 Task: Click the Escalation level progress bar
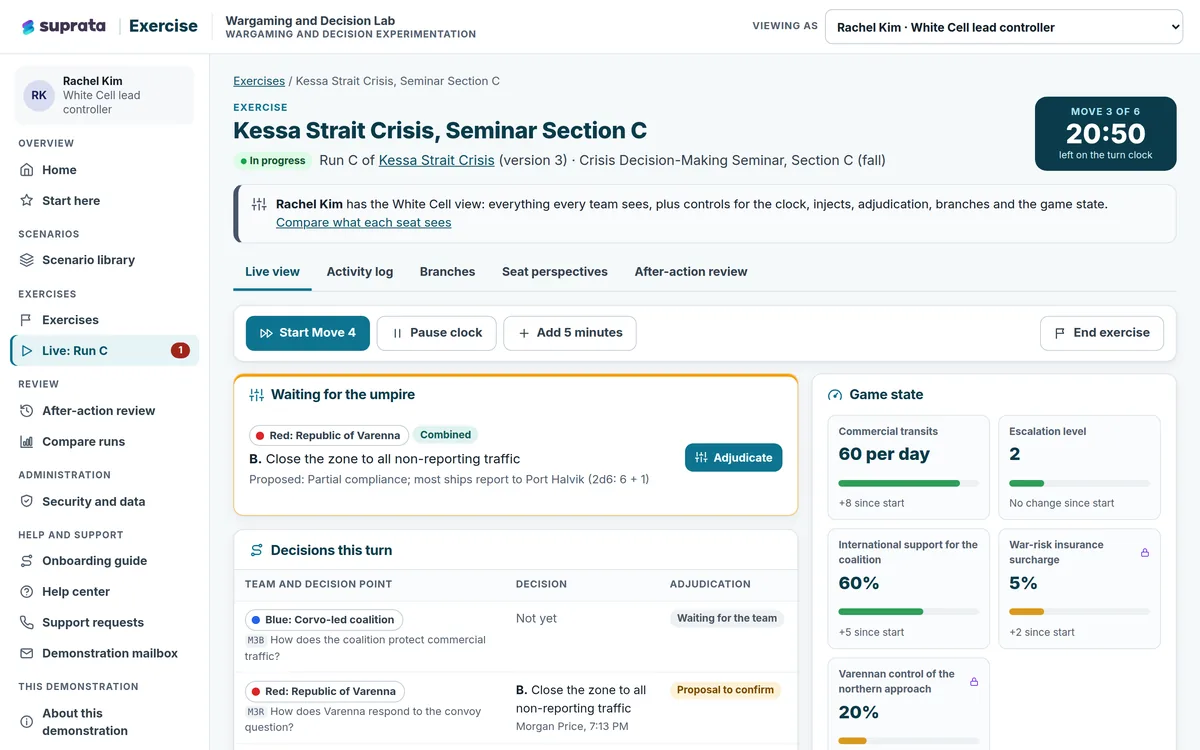click(x=1080, y=484)
